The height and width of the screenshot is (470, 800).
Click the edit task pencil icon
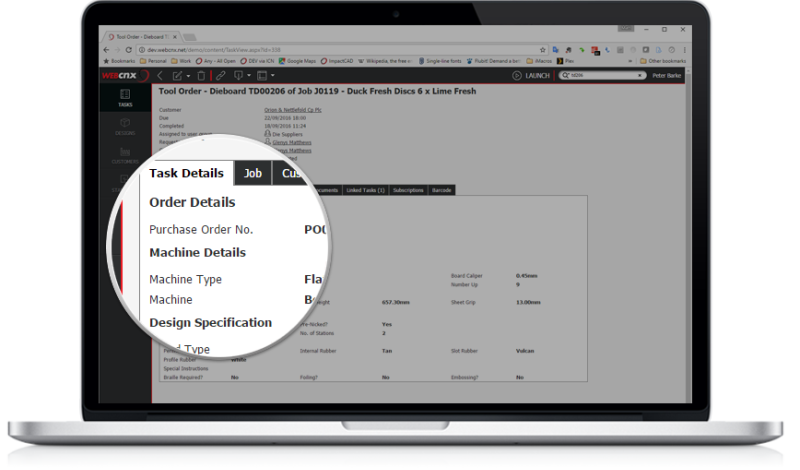(x=177, y=76)
